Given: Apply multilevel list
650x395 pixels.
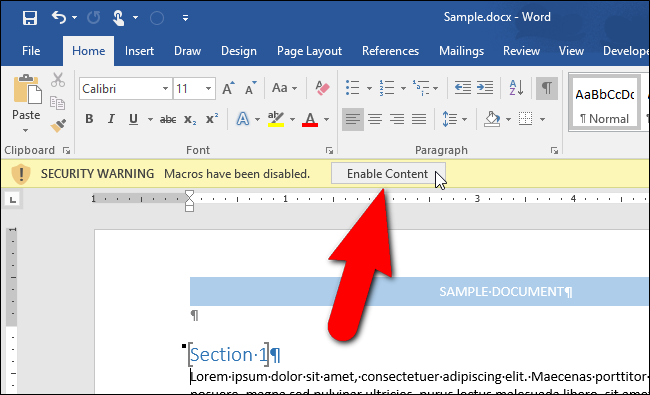Looking at the screenshot, I should (x=421, y=88).
